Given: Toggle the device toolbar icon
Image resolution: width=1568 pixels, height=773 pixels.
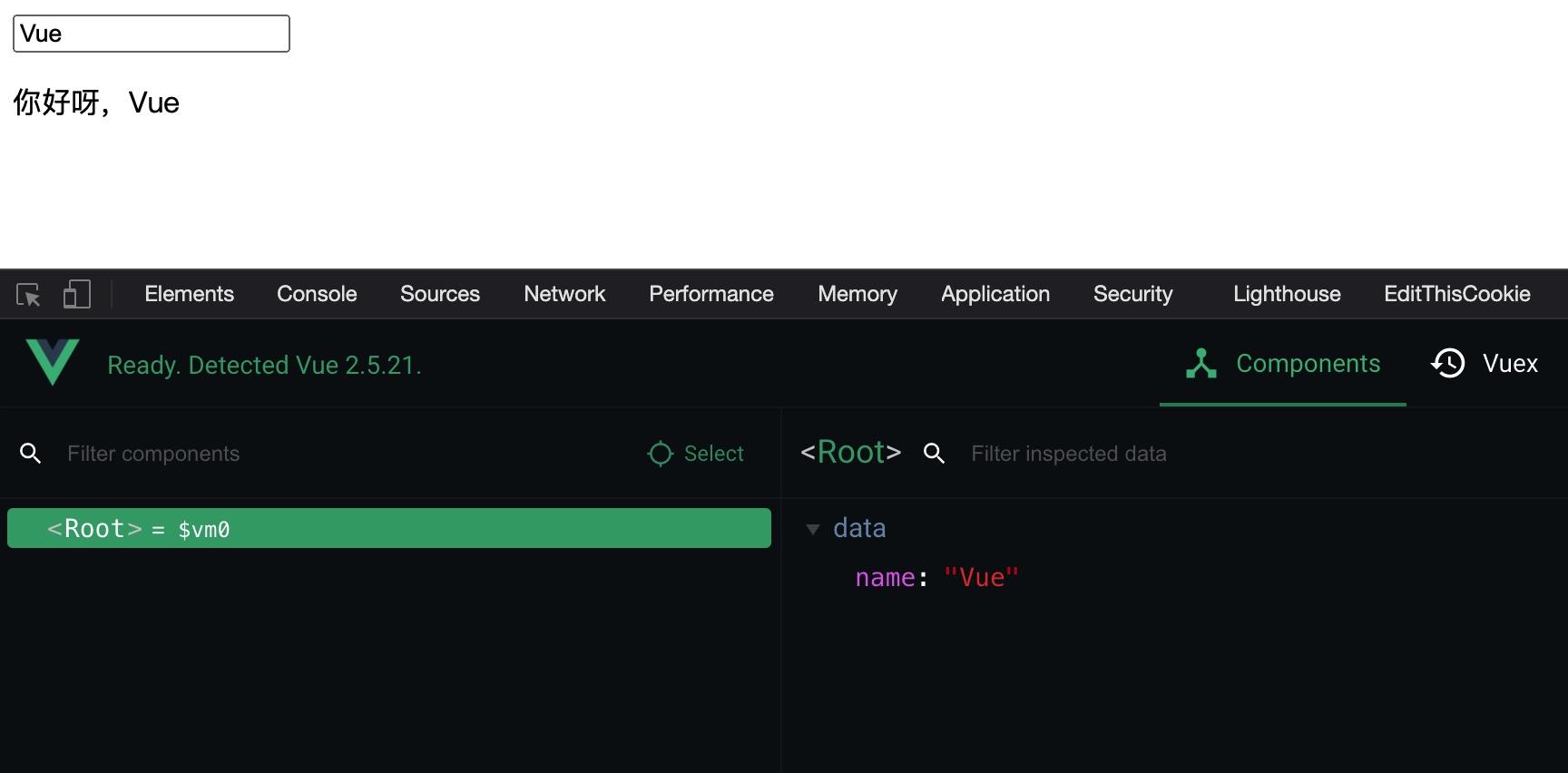Looking at the screenshot, I should tap(77, 294).
